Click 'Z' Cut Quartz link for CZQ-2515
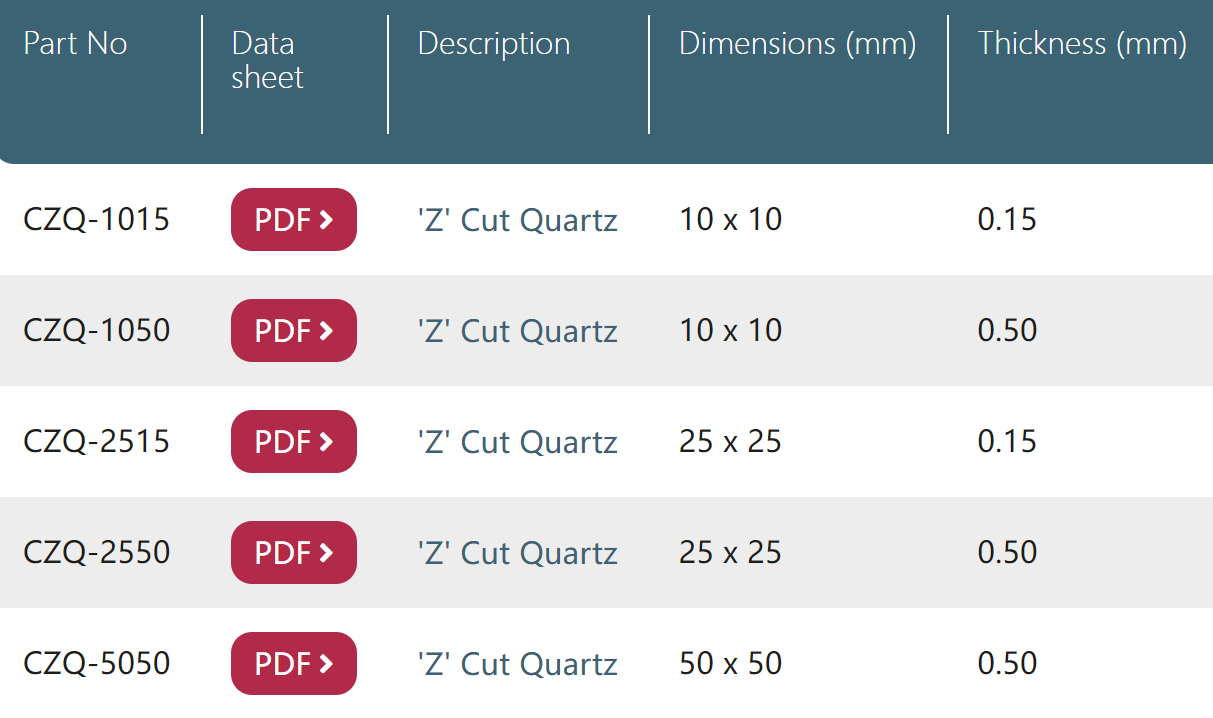 pyautogui.click(x=518, y=442)
